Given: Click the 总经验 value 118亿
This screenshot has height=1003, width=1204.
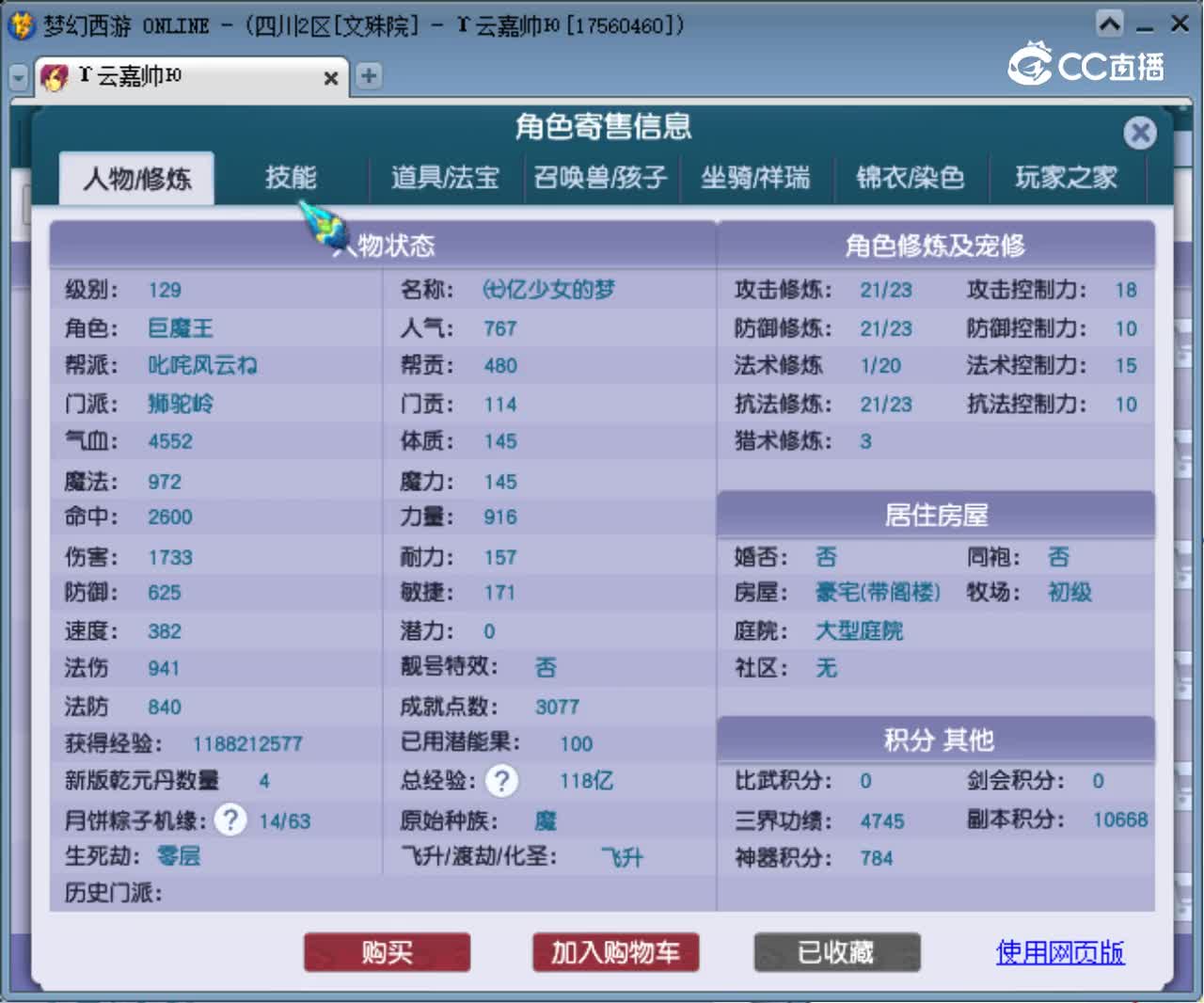Looking at the screenshot, I should [586, 781].
